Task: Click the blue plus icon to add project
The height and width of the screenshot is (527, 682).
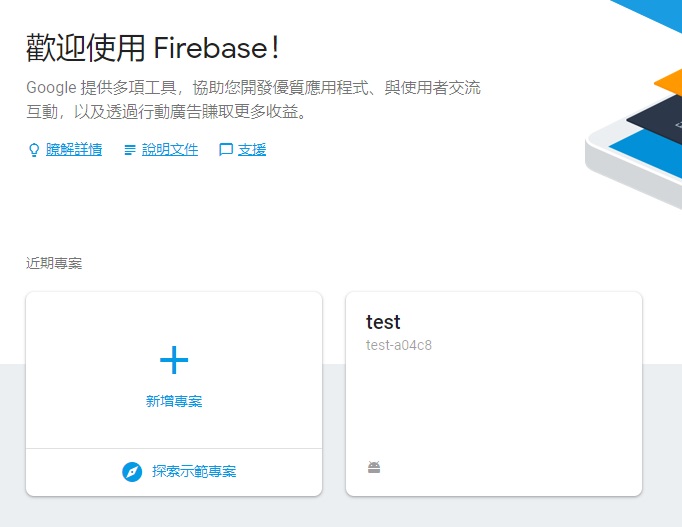Action: (174, 360)
